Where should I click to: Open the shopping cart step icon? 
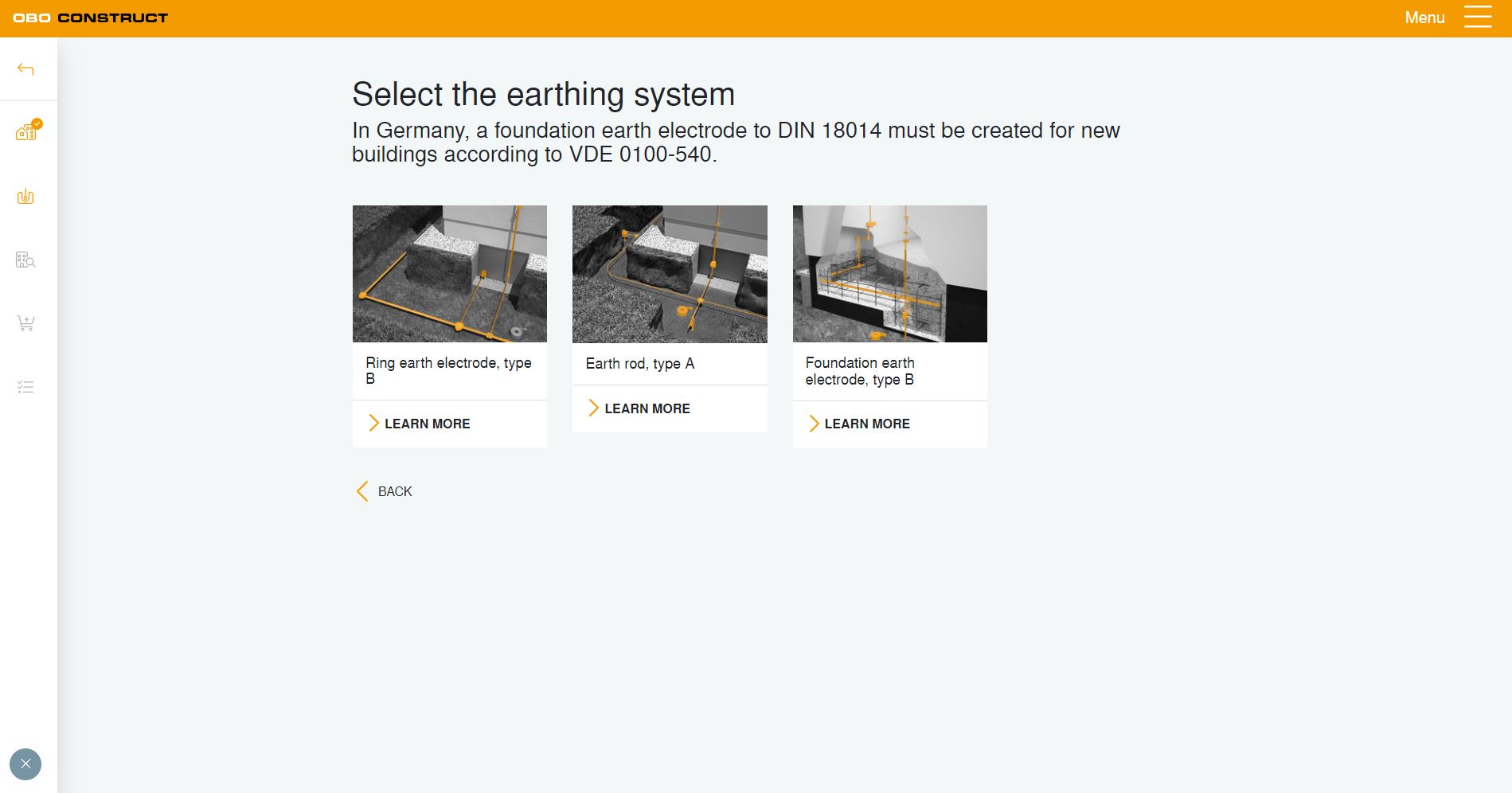tap(25, 323)
